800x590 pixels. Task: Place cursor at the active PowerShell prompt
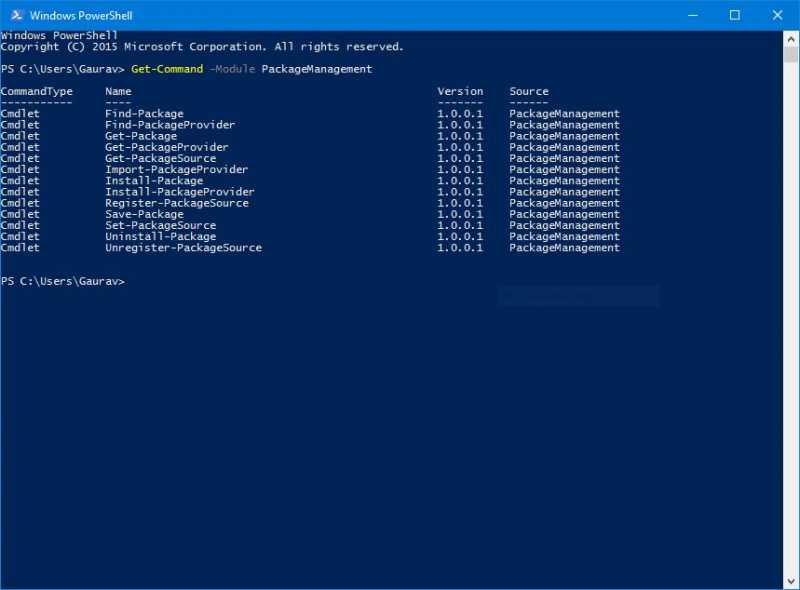130,281
